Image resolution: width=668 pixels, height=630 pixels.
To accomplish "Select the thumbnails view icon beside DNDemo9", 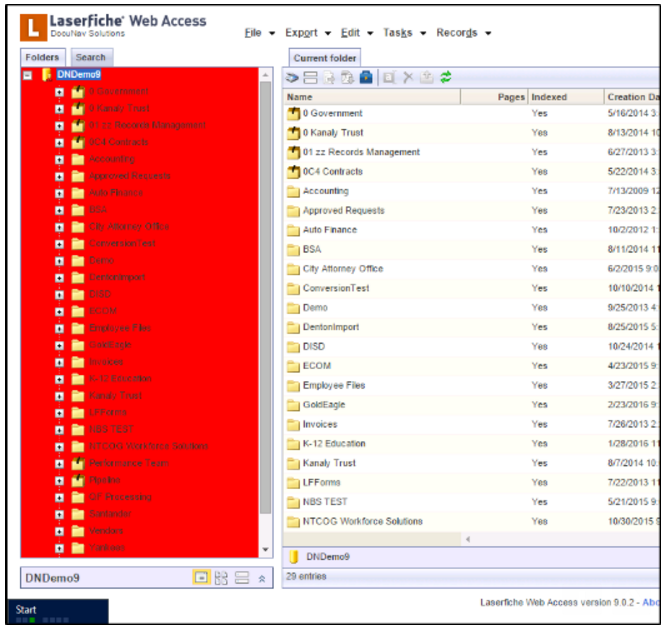I will tap(221, 578).
